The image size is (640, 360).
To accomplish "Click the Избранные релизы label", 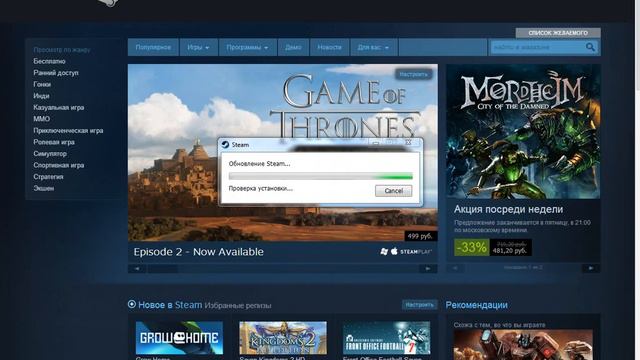I will 238,305.
